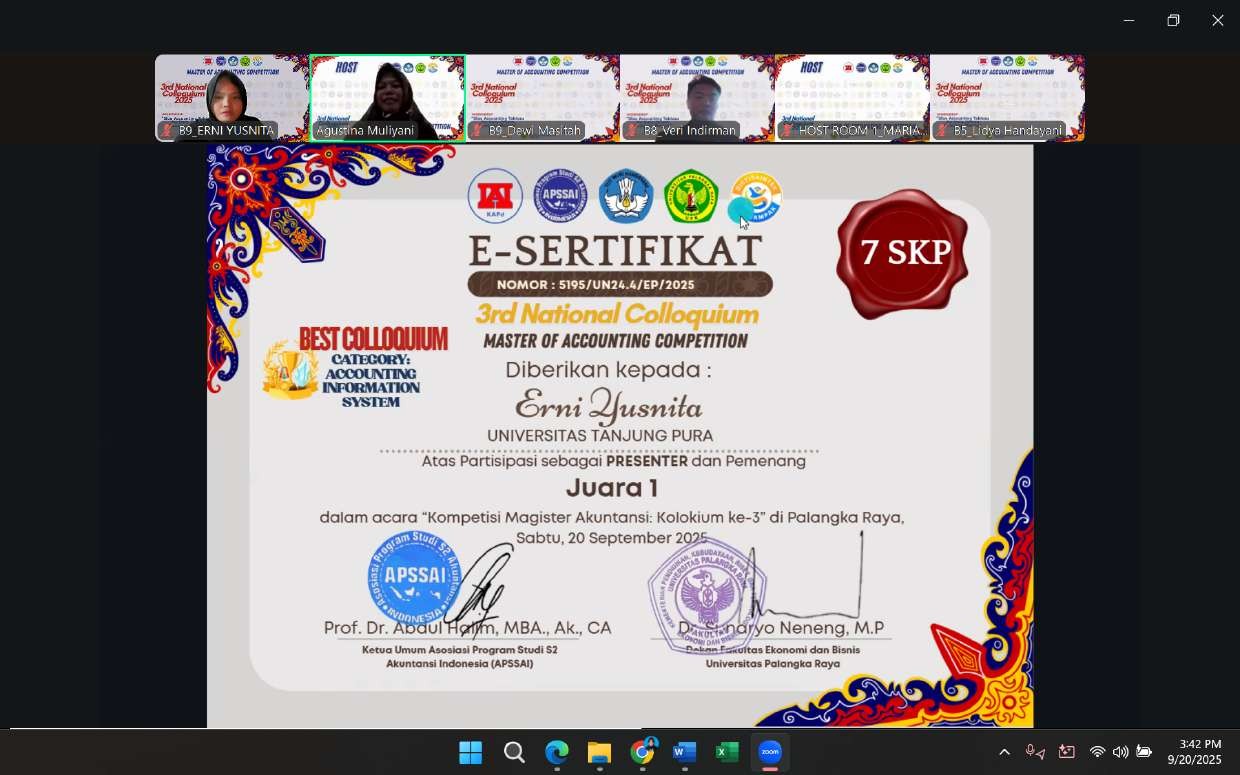Click the Zoom app taskbar icon
Screen dimensions: 1240x775
[x=770, y=752]
